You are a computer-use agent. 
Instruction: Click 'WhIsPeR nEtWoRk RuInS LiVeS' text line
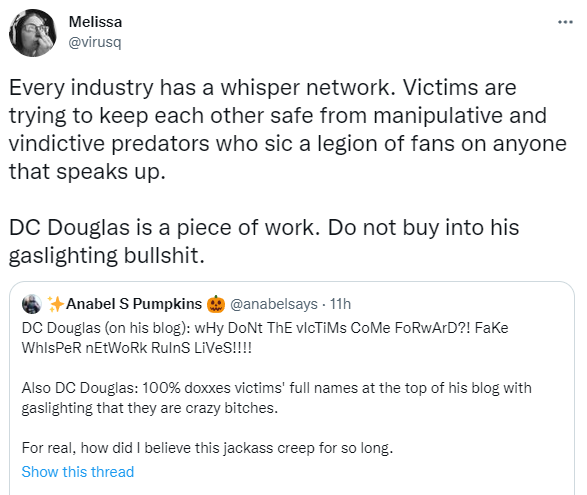pos(137,348)
